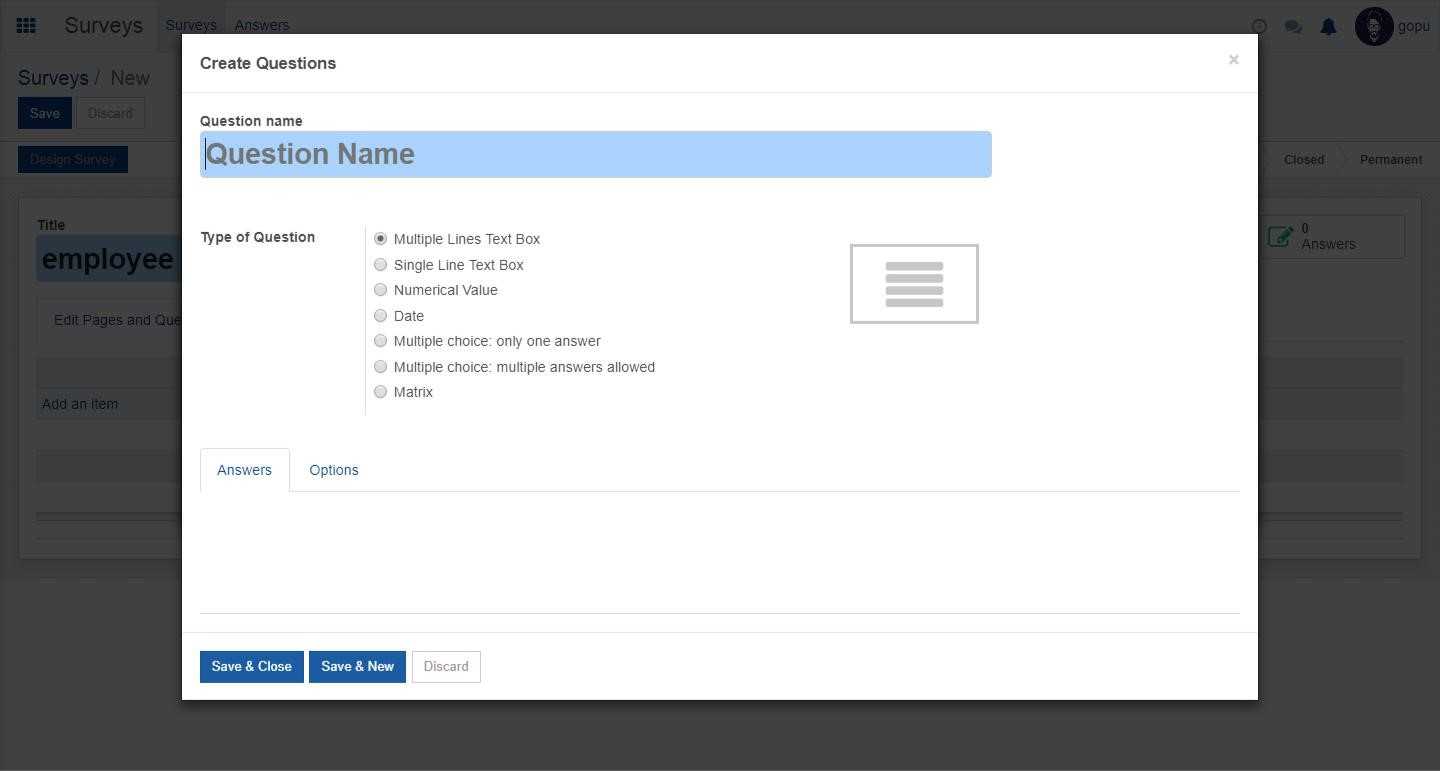
Task: Select Single Line Text Box question type
Action: coord(380,265)
